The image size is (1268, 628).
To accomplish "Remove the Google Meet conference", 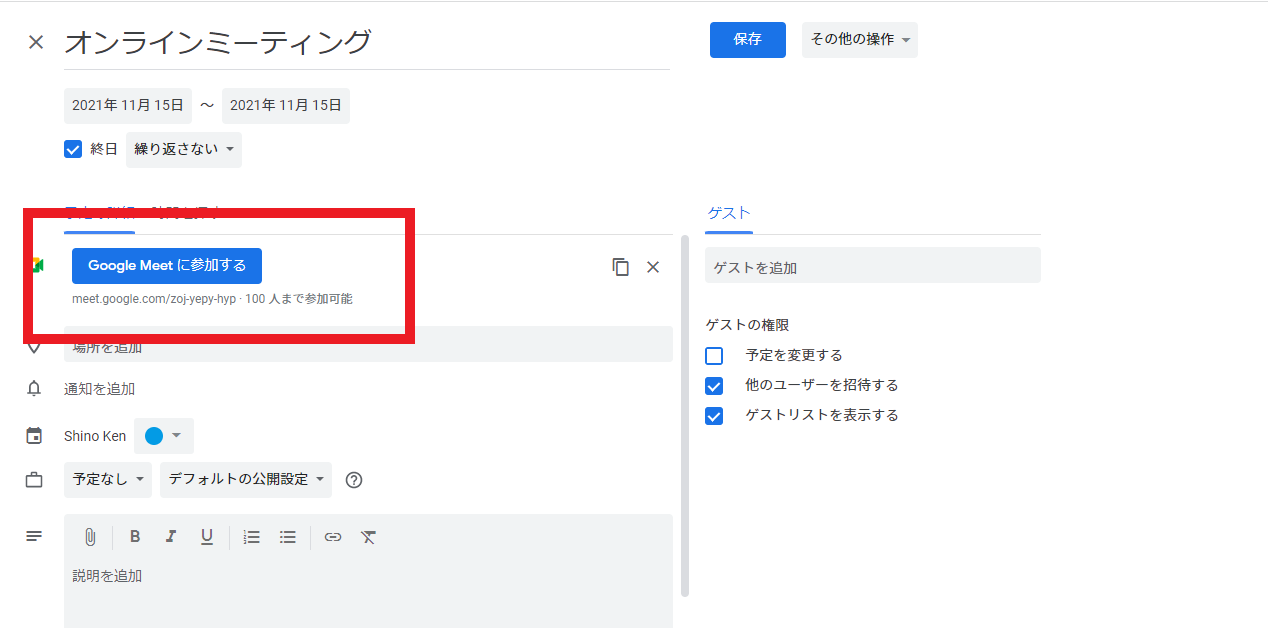I will (x=653, y=267).
